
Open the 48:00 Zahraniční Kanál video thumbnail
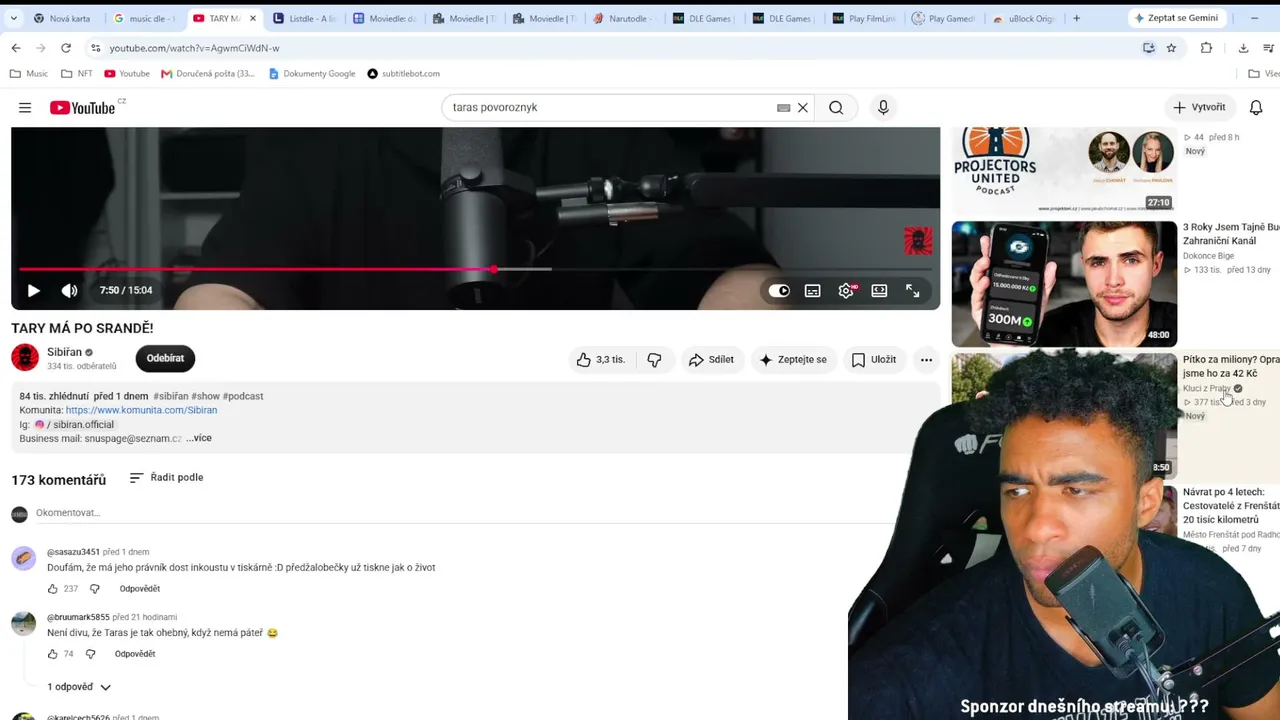1064,284
